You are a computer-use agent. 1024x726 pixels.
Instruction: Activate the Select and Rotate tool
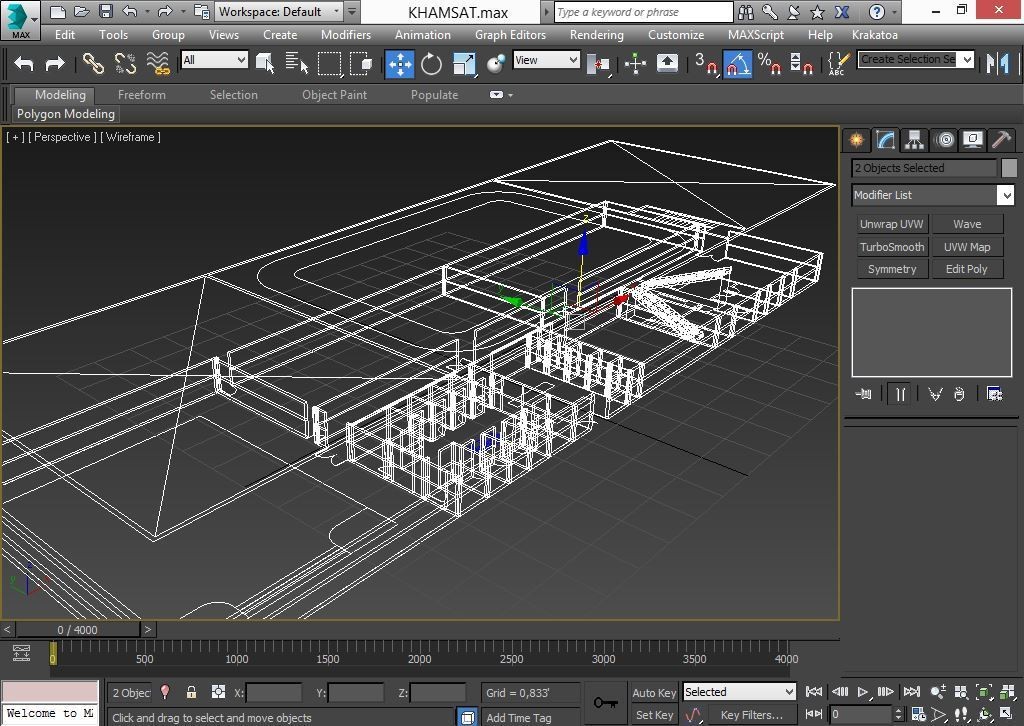[431, 64]
